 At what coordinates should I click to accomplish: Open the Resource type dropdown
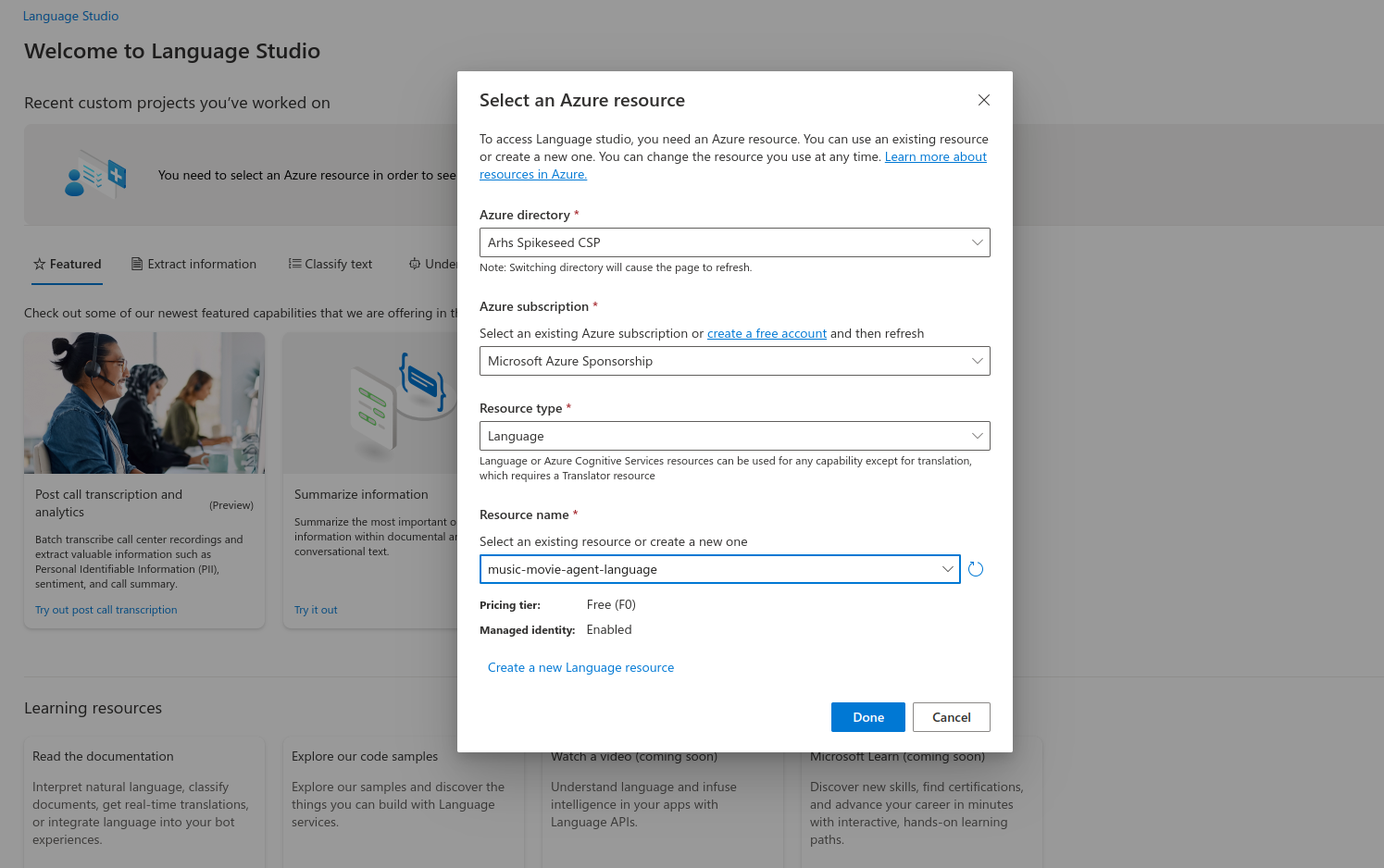[x=735, y=436]
